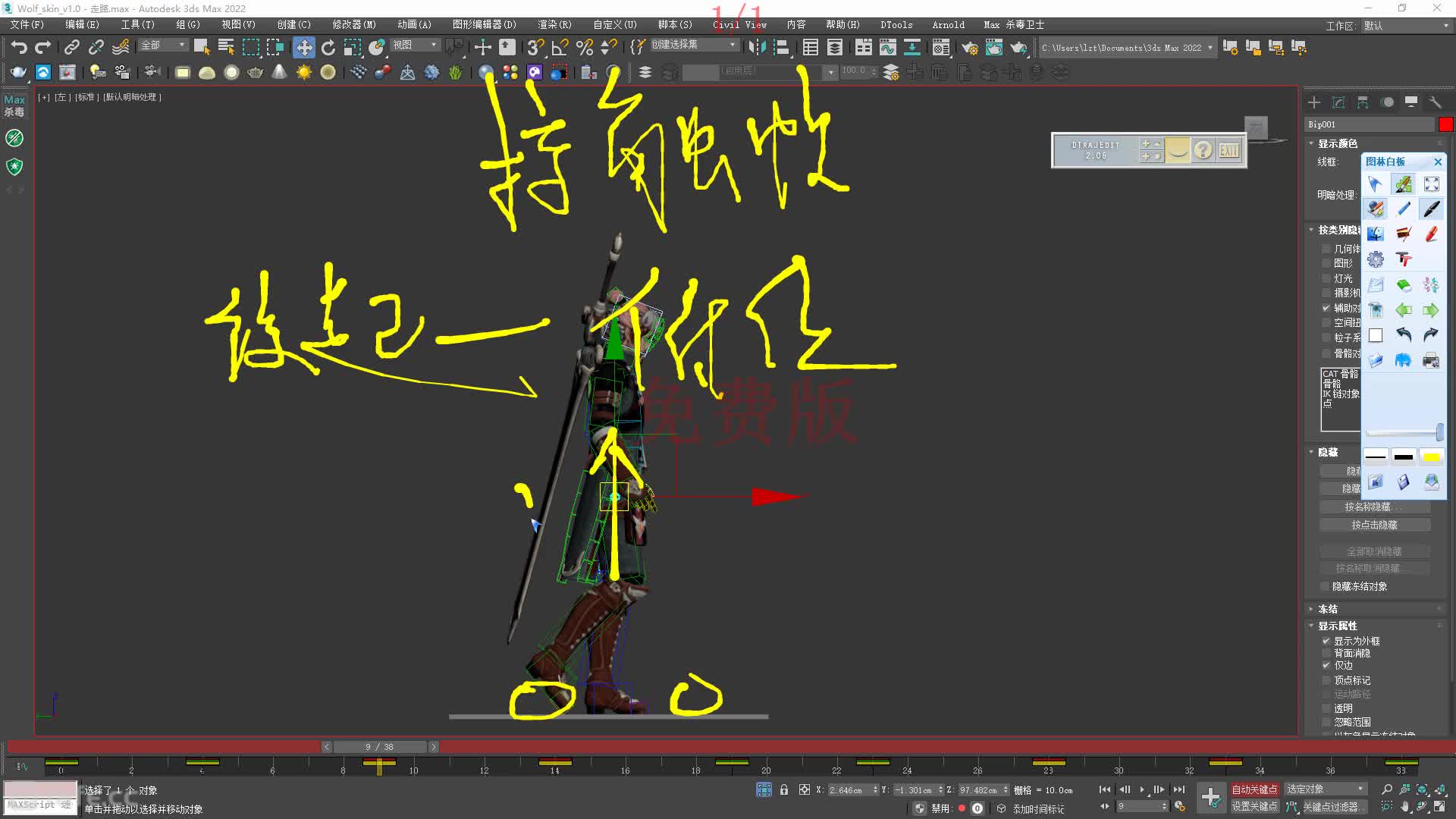Image resolution: width=1456 pixels, height=819 pixels.
Task: Collapse the 显示颜色 rollout
Action: pos(1338,143)
